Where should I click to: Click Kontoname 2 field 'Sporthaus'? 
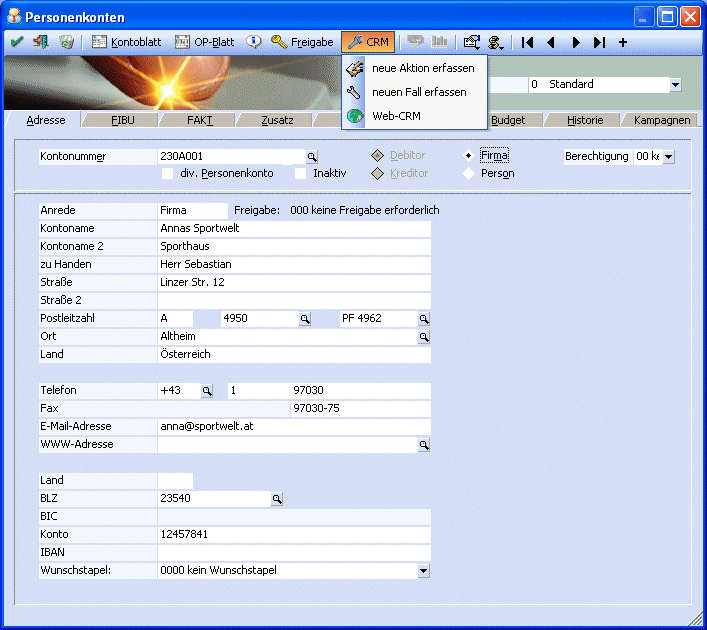[x=294, y=247]
